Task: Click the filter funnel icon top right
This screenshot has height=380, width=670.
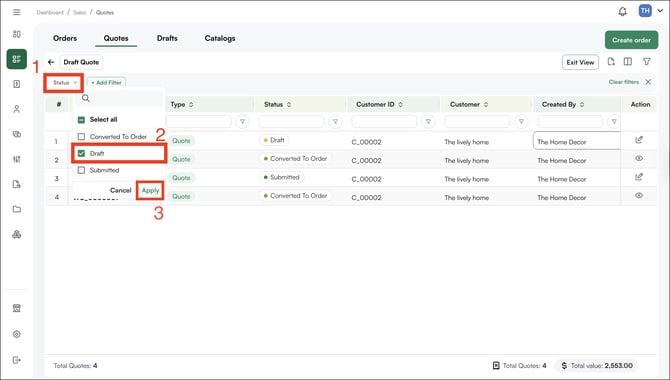Action: [646, 62]
